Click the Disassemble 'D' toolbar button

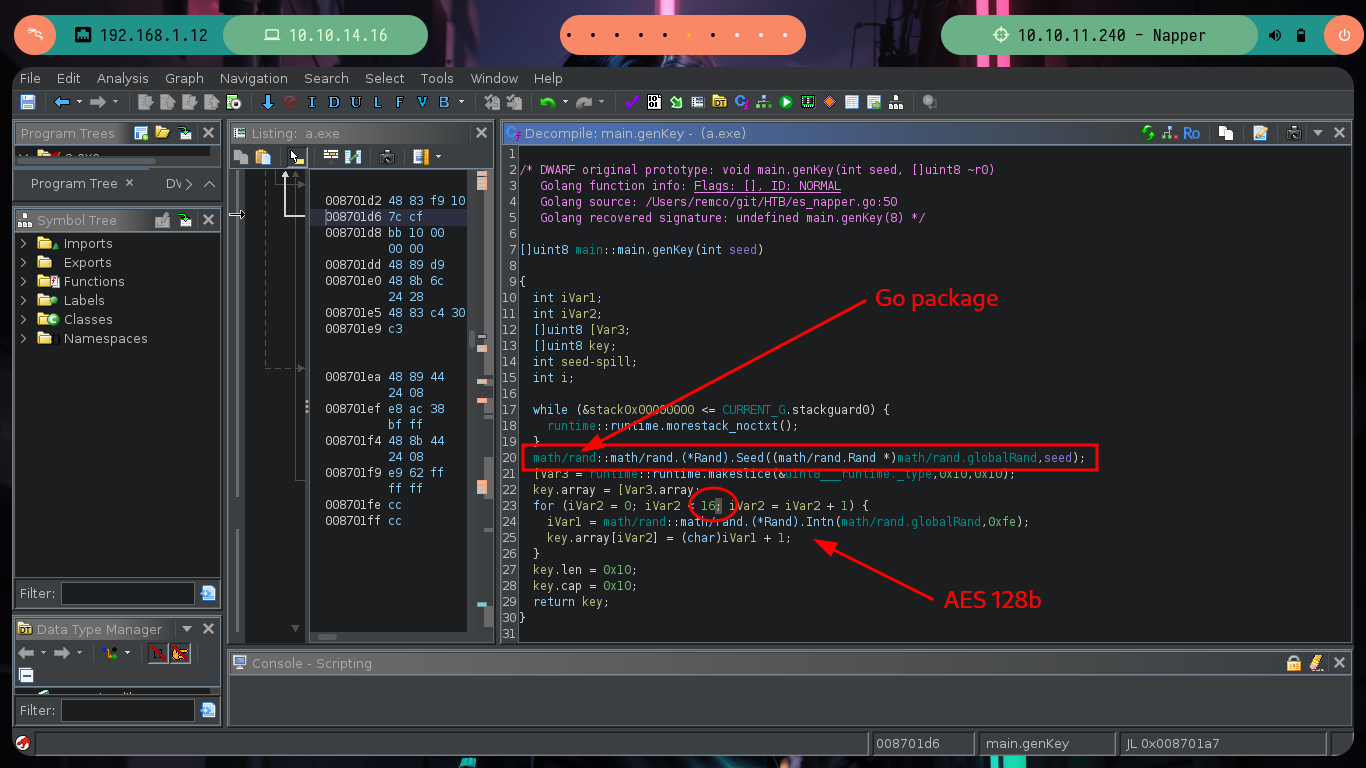coord(333,102)
